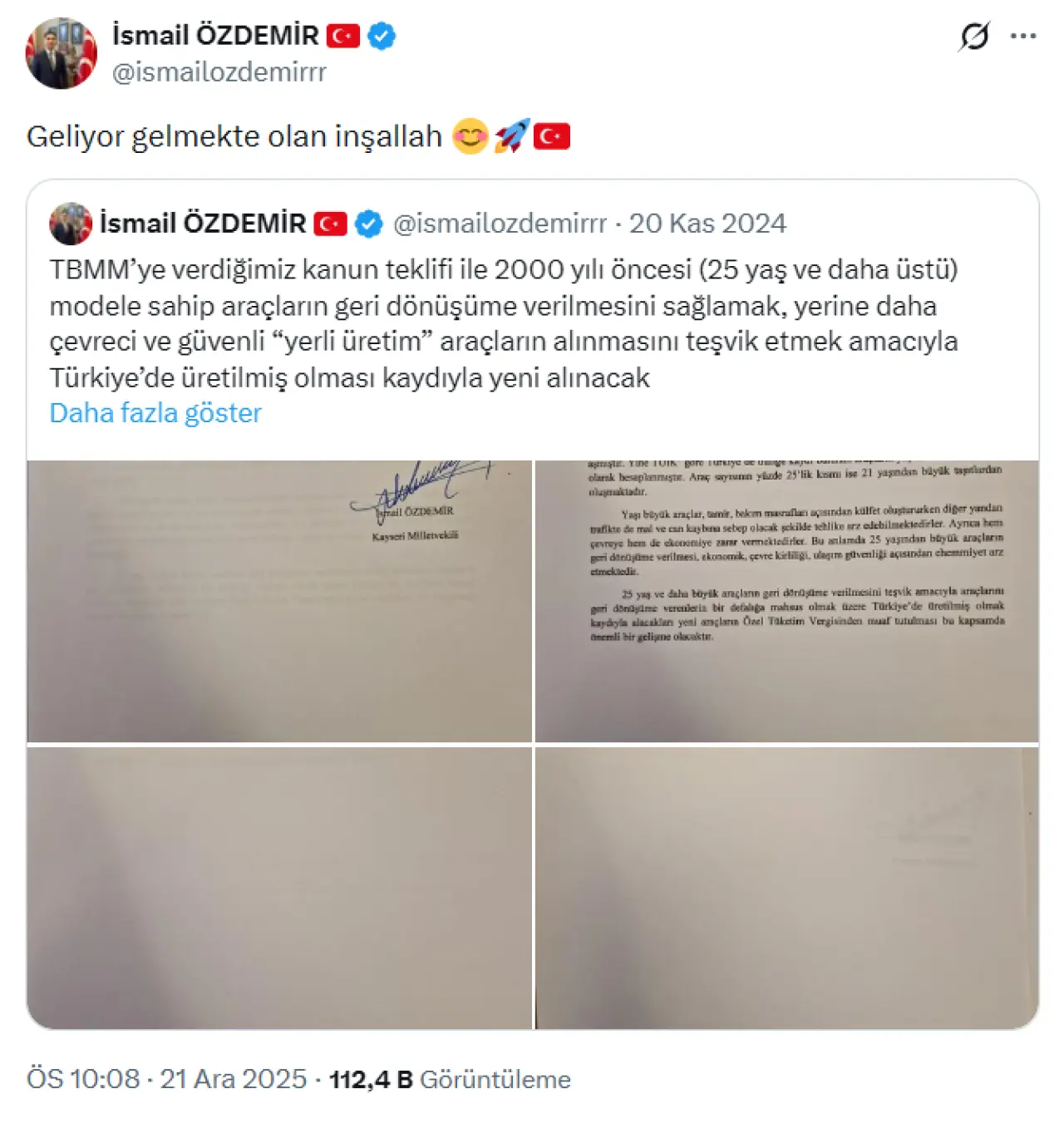Image resolution: width=1064 pixels, height=1128 pixels.
Task: Click verified badge in the quoted tweet
Action: pyautogui.click(x=369, y=224)
